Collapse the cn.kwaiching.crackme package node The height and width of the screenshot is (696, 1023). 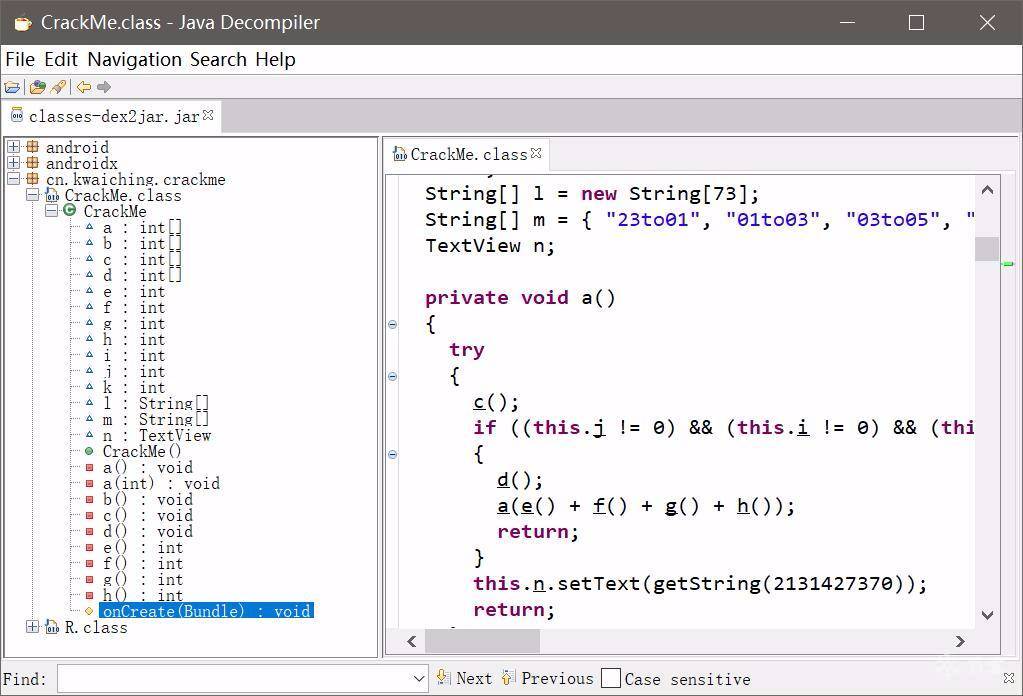pyautogui.click(x=13, y=179)
